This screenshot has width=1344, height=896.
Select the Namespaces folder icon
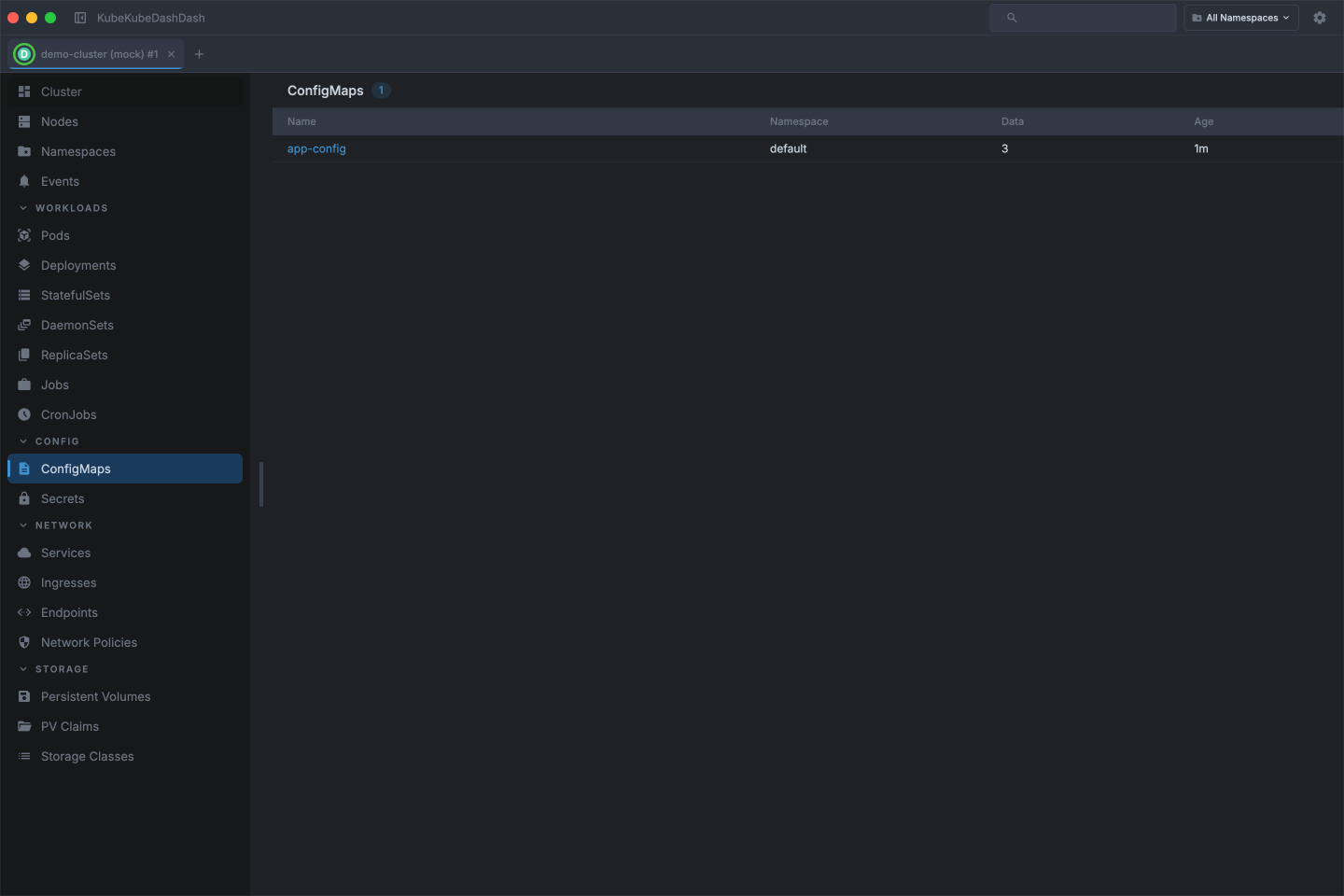tap(24, 151)
